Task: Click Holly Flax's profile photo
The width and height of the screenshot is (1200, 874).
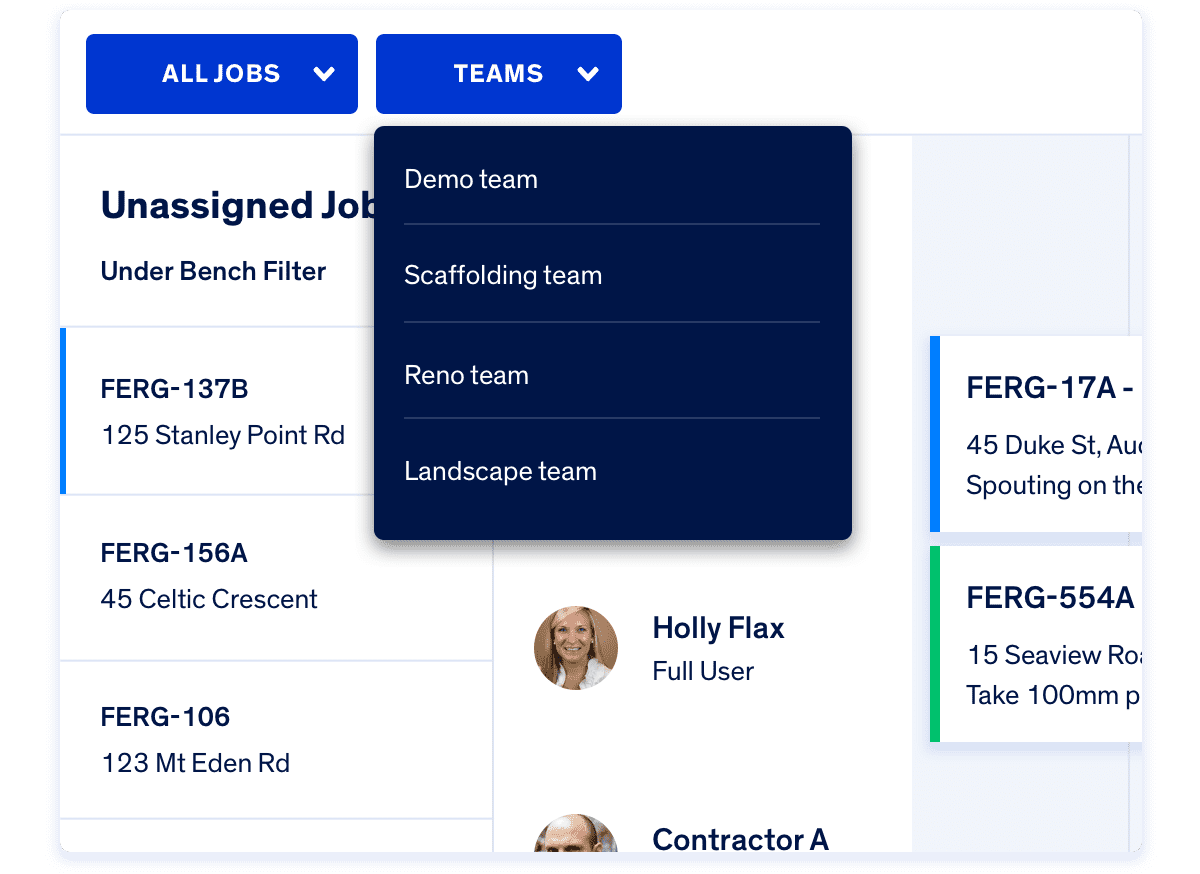Action: pyautogui.click(x=575, y=648)
